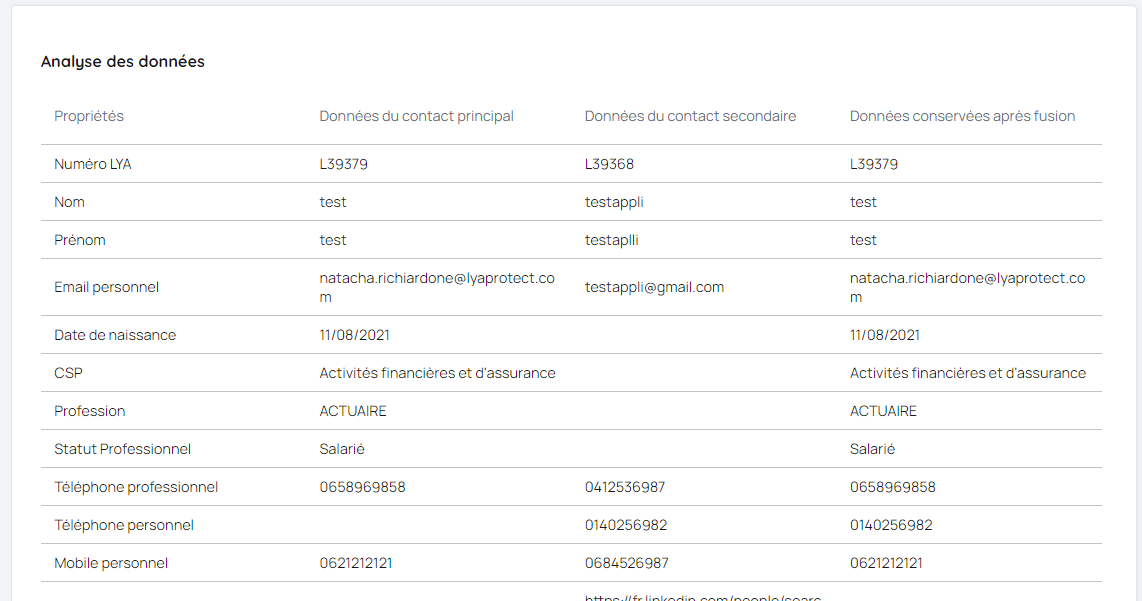Click the secondary contact first name "testaplli"
1142x601 pixels.
tap(611, 240)
